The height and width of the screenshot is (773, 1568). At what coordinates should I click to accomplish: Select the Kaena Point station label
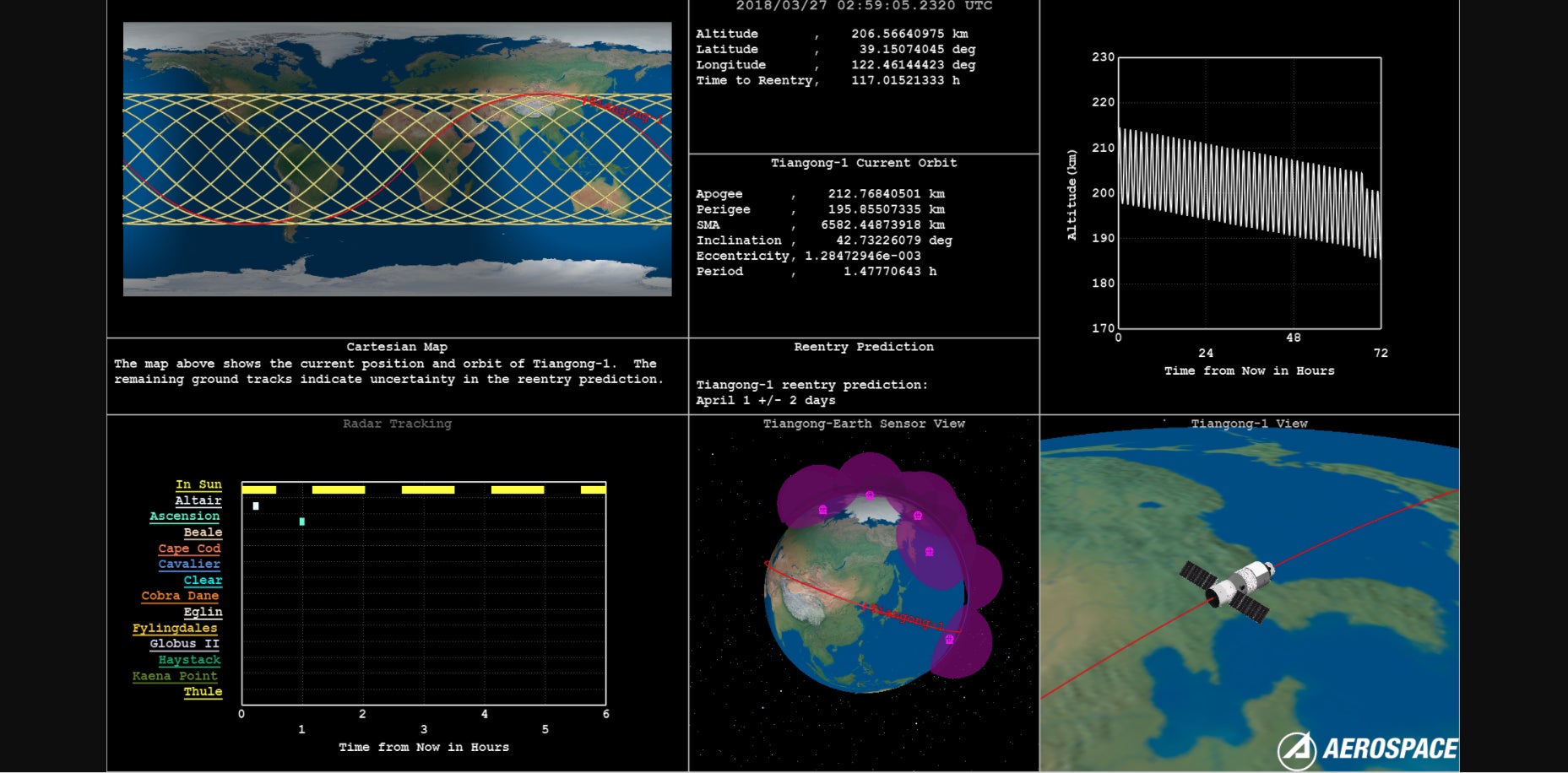175,676
